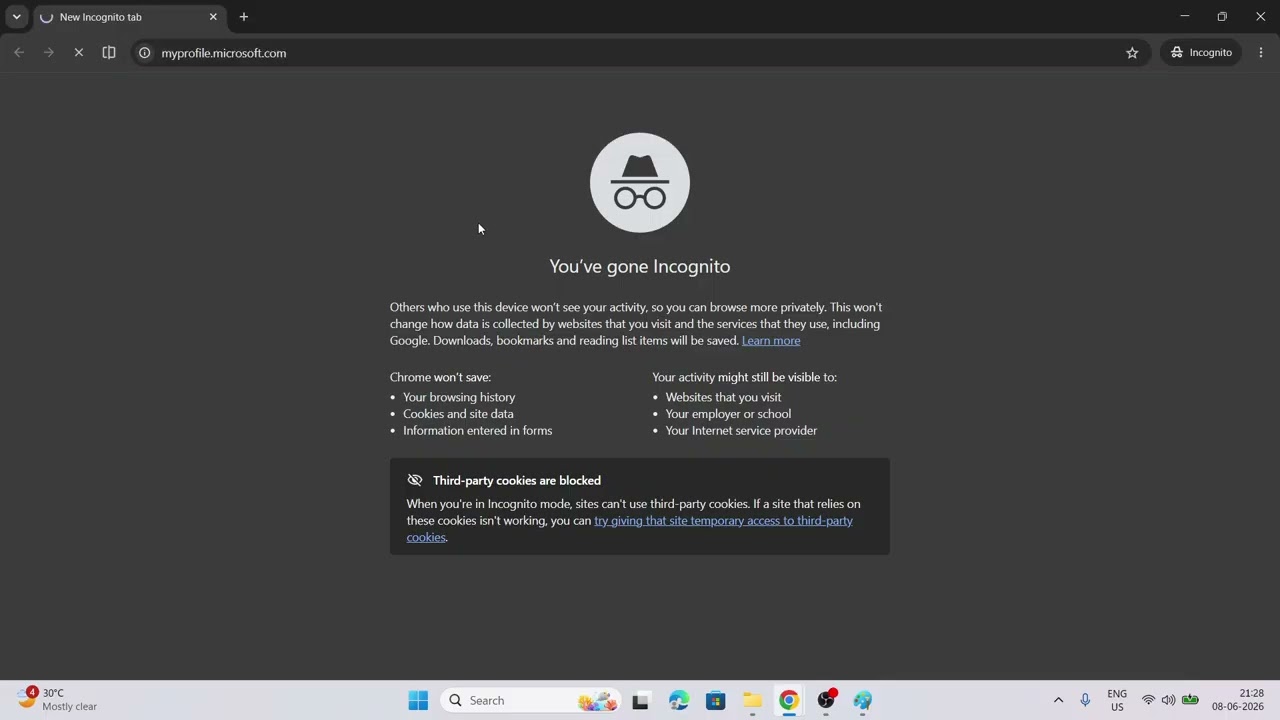Viewport: 1280px width, 720px height.
Task: Open the Windows Start menu
Action: 418,701
